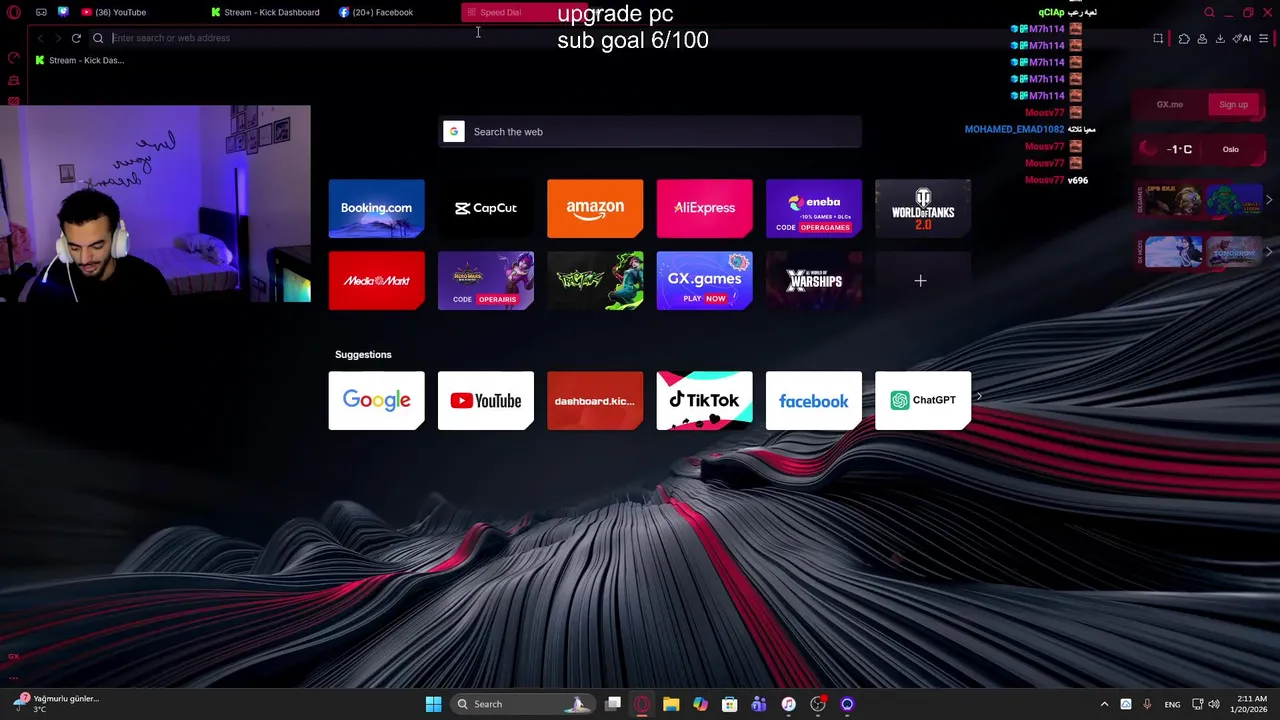
Task: Open Task View on taskbar
Action: click(613, 704)
